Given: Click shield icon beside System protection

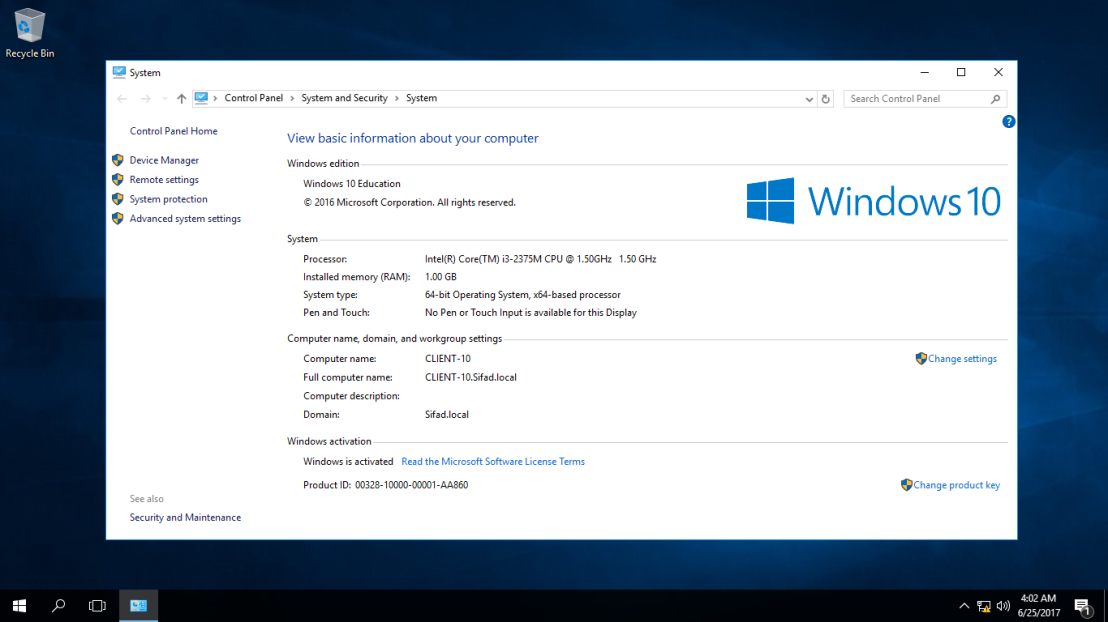Looking at the screenshot, I should [118, 199].
